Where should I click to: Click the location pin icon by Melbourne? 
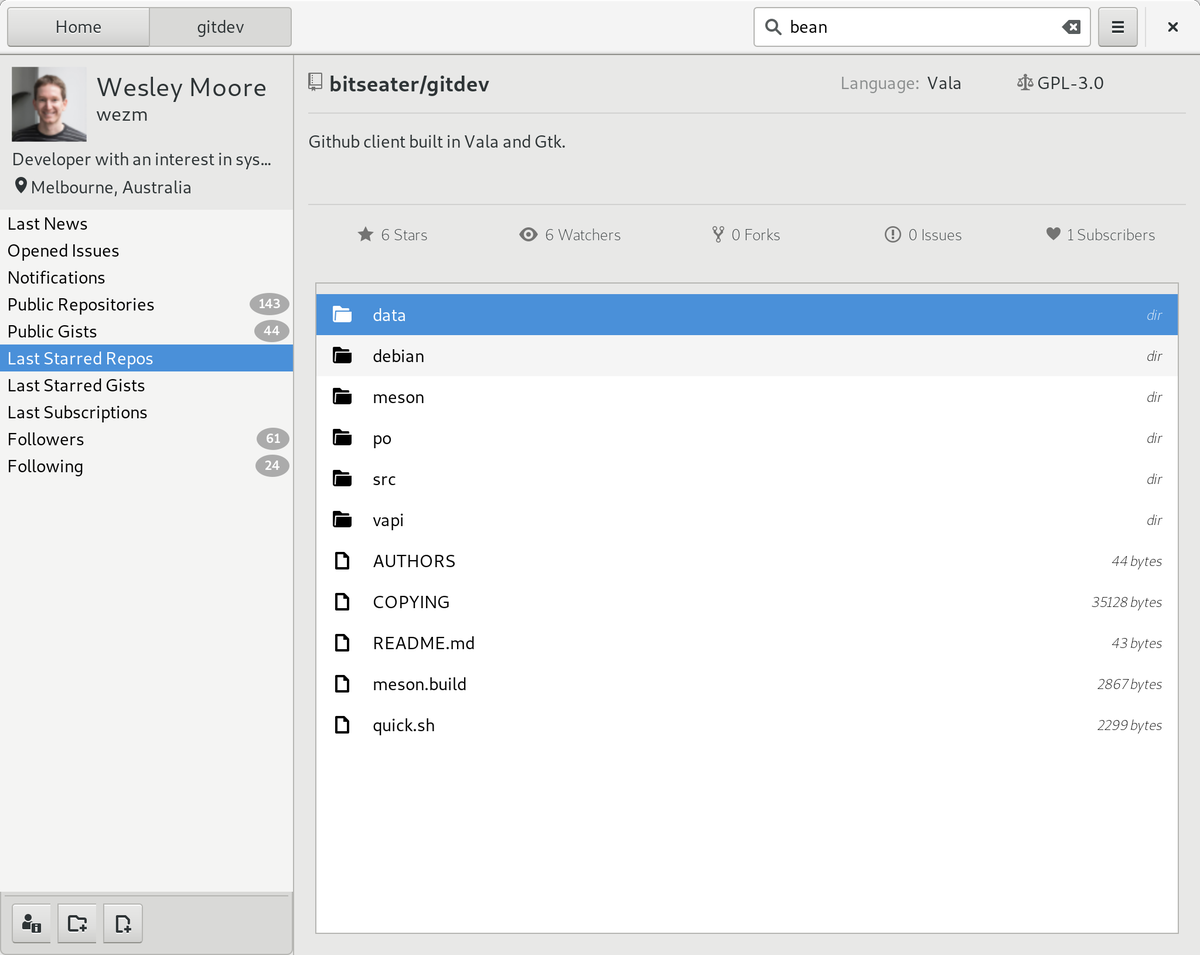click(21, 187)
